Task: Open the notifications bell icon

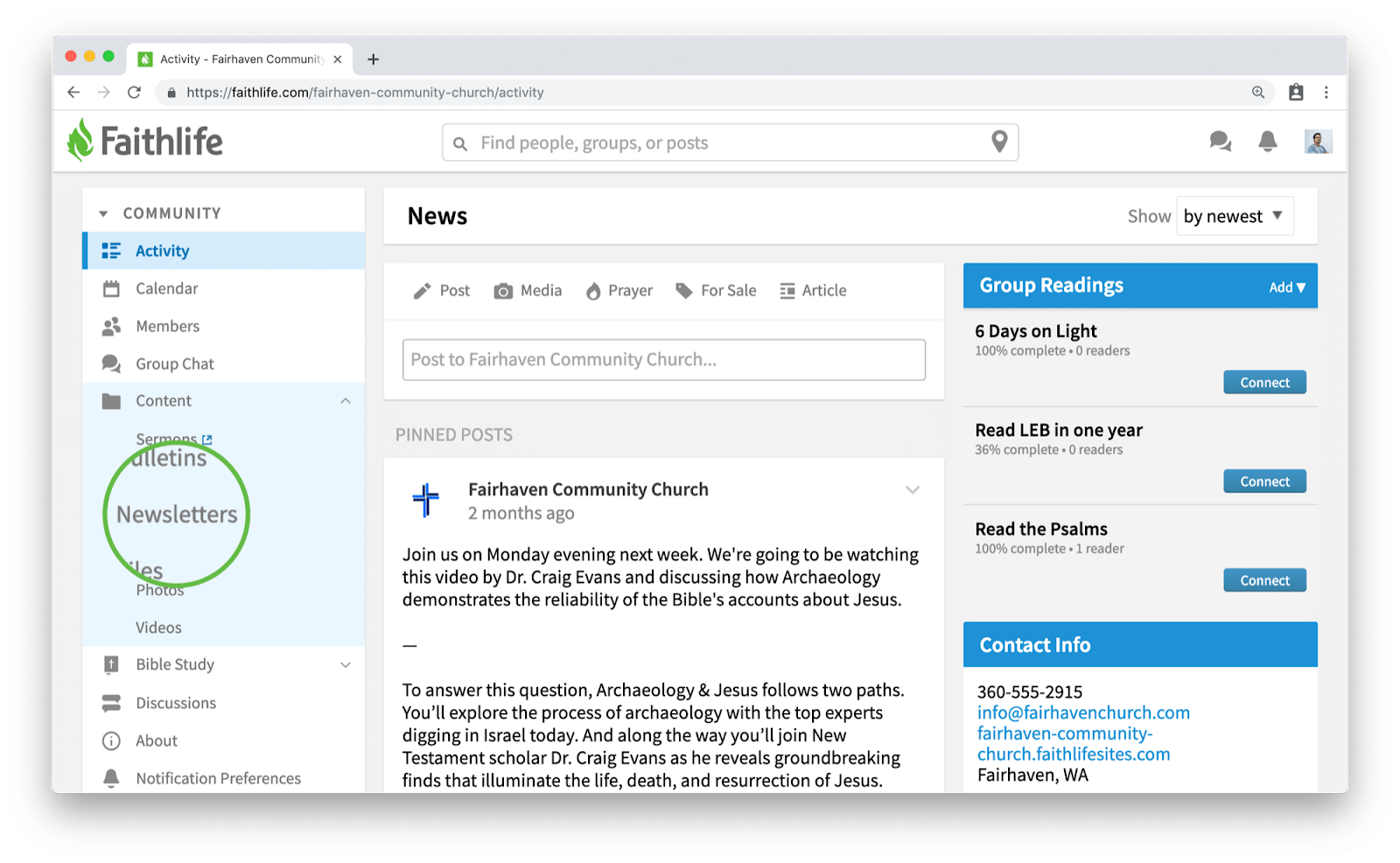Action: pyautogui.click(x=1267, y=141)
